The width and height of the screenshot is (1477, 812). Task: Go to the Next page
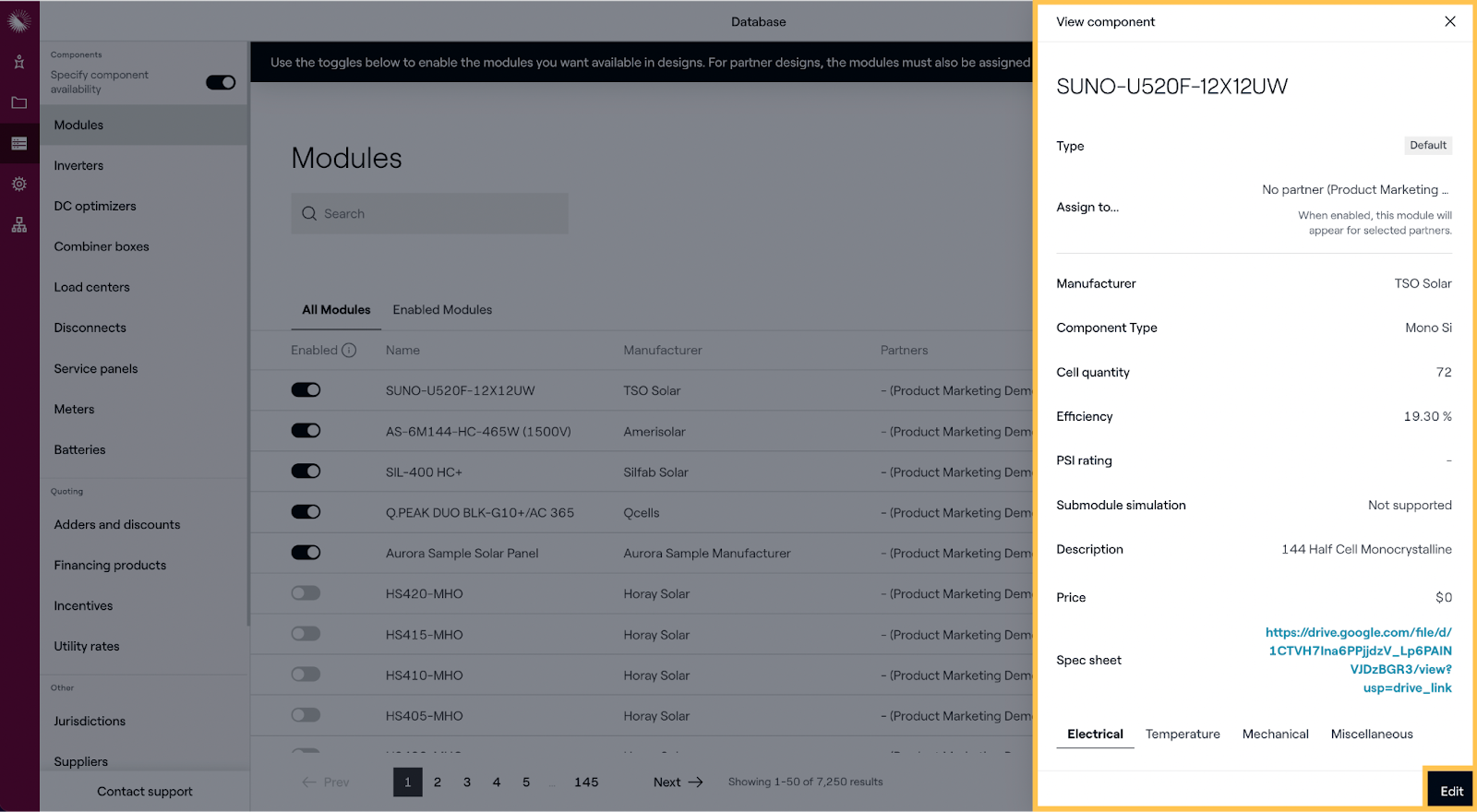tap(678, 782)
